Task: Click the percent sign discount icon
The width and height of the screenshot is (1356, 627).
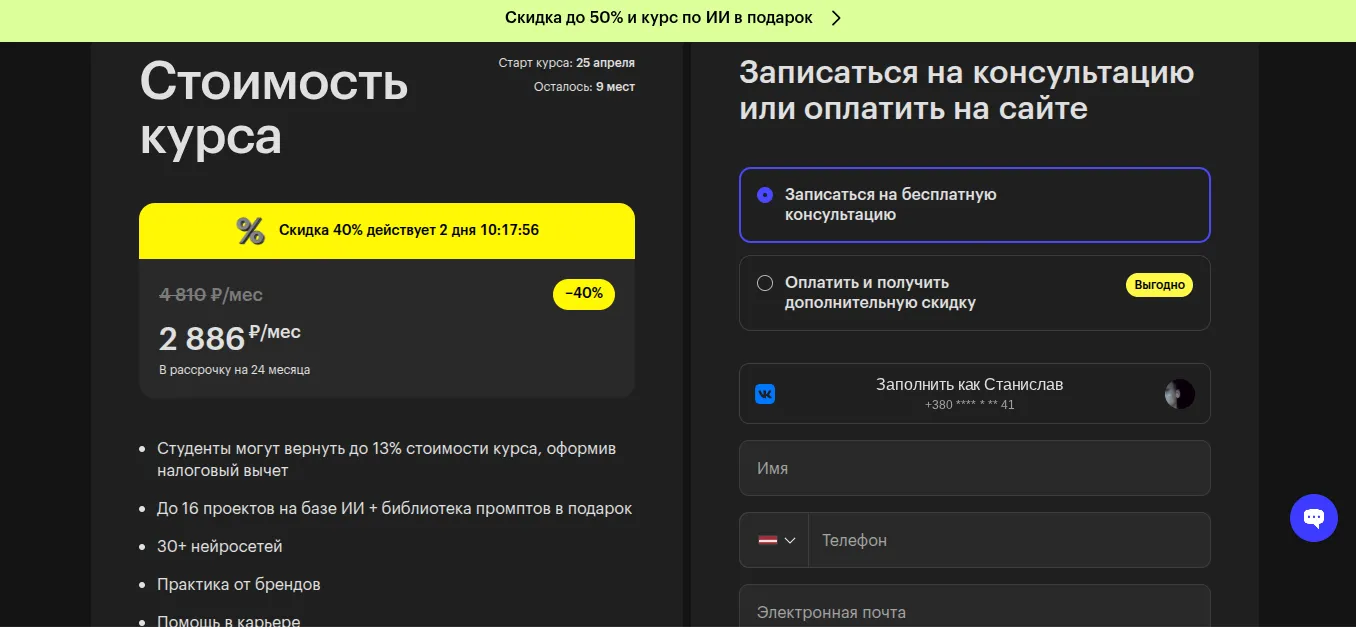Action: pos(250,230)
